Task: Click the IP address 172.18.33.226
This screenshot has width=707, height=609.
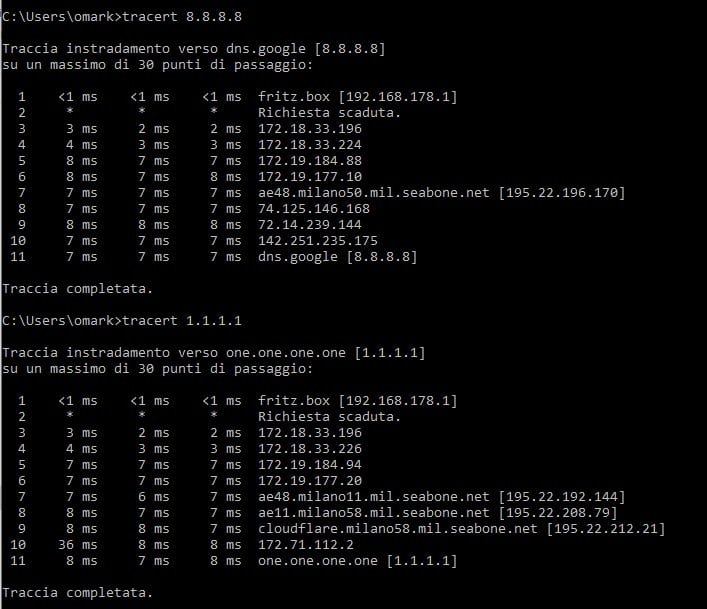Action: click(310, 448)
